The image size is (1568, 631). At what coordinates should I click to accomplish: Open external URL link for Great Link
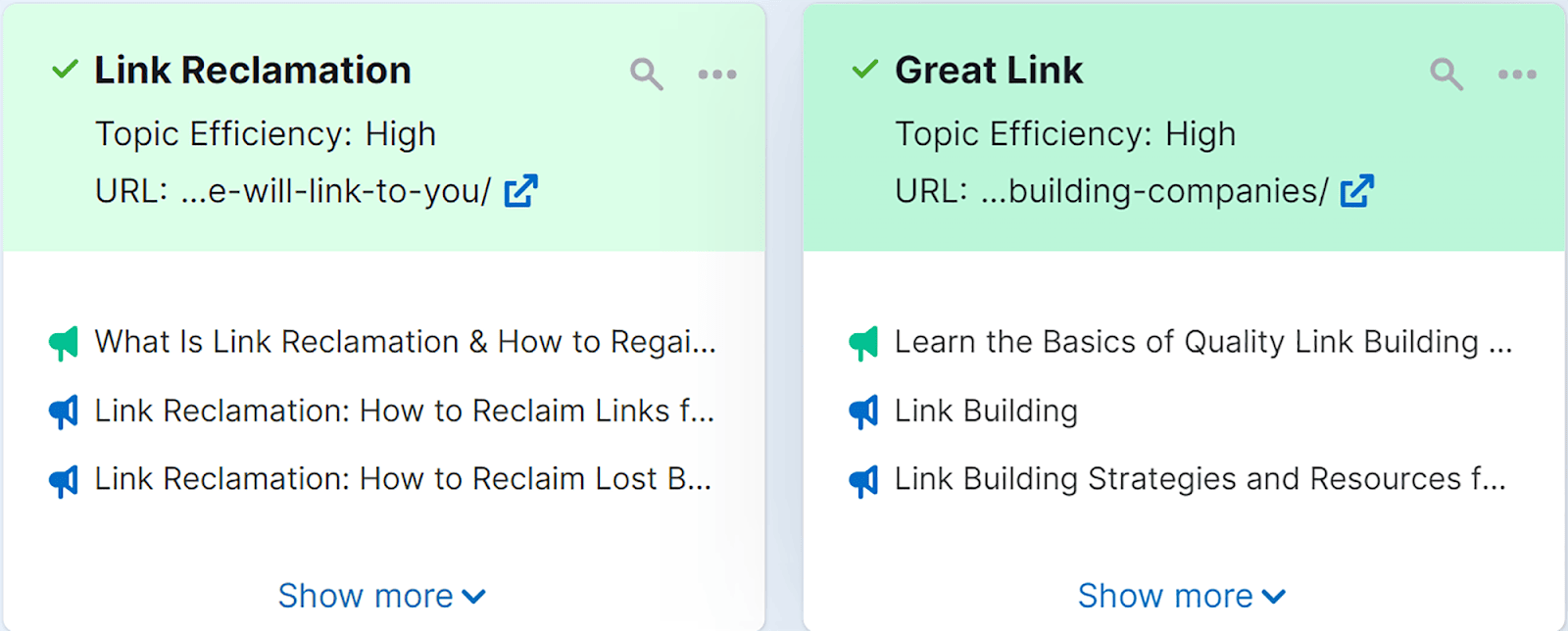pyautogui.click(x=1357, y=191)
